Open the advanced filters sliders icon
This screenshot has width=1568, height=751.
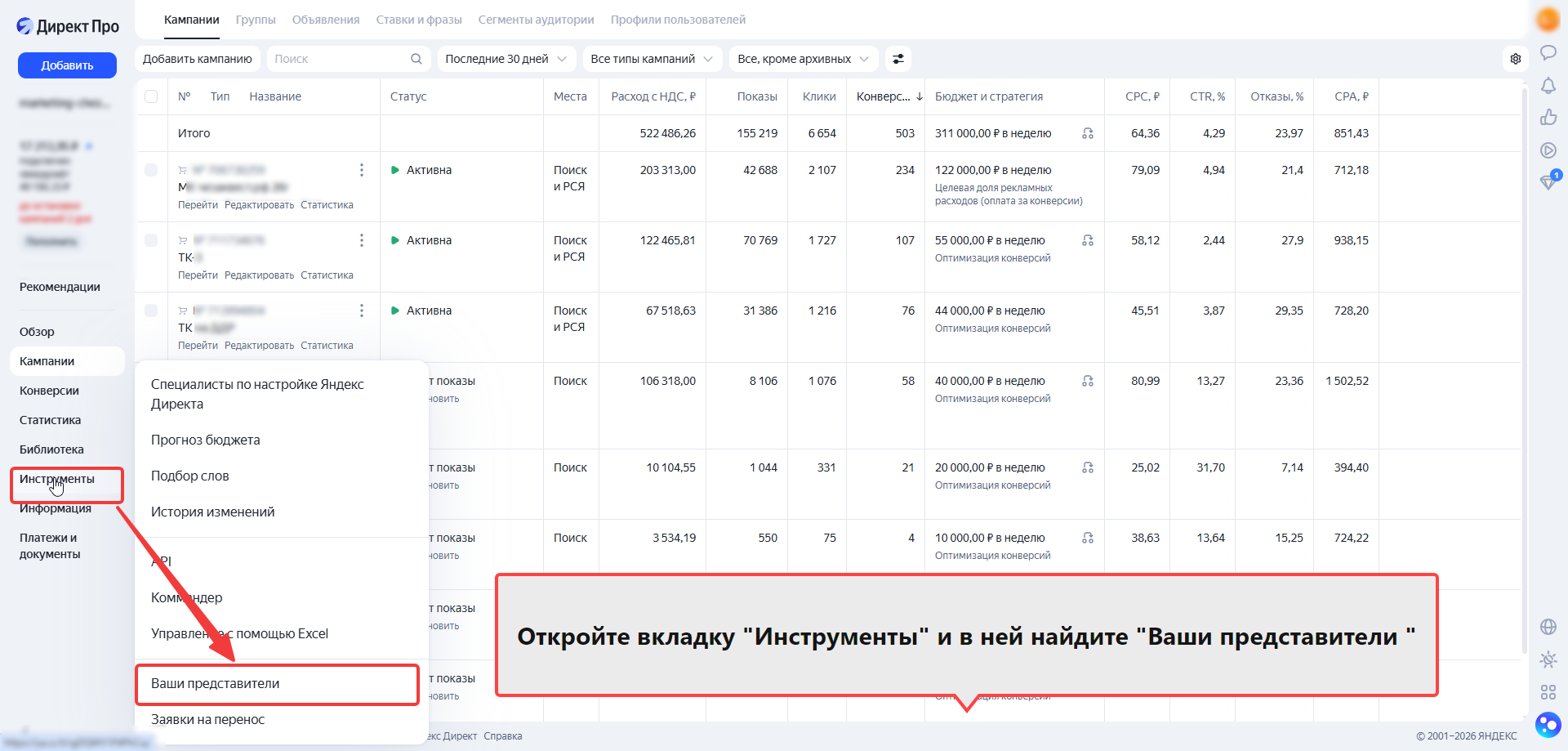point(898,59)
